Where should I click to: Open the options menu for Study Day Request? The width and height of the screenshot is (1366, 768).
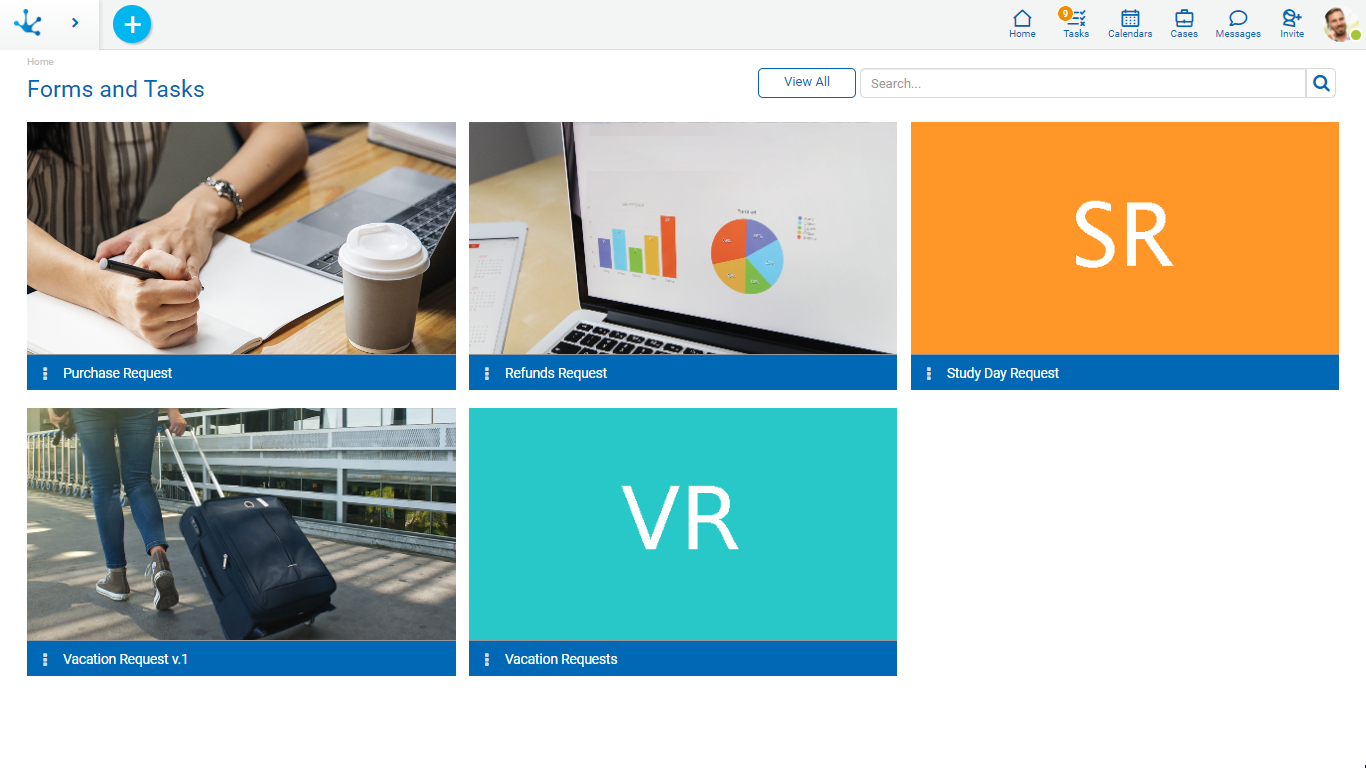coord(929,373)
